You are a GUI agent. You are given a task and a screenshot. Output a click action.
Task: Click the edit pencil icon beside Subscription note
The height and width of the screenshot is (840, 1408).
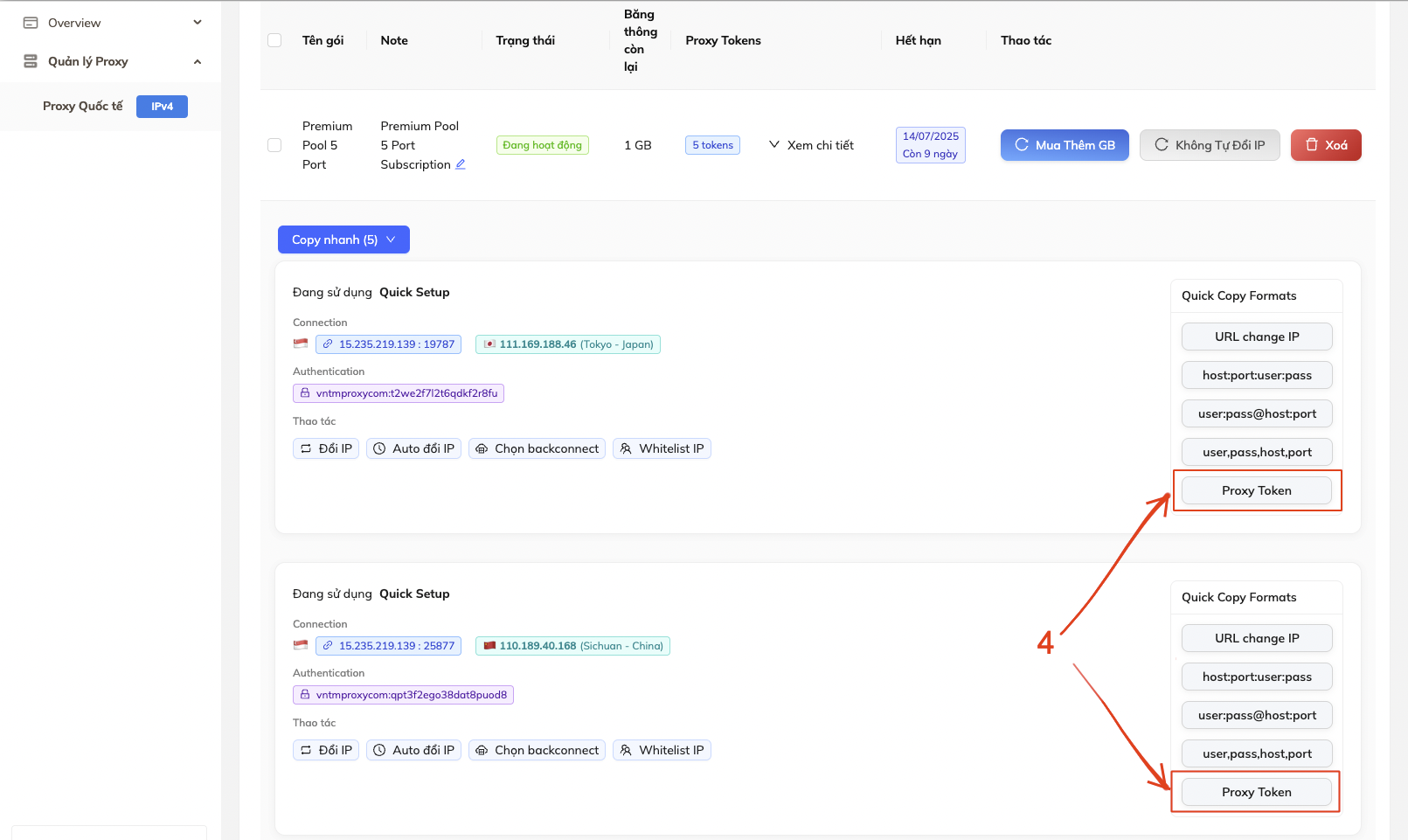click(x=461, y=164)
